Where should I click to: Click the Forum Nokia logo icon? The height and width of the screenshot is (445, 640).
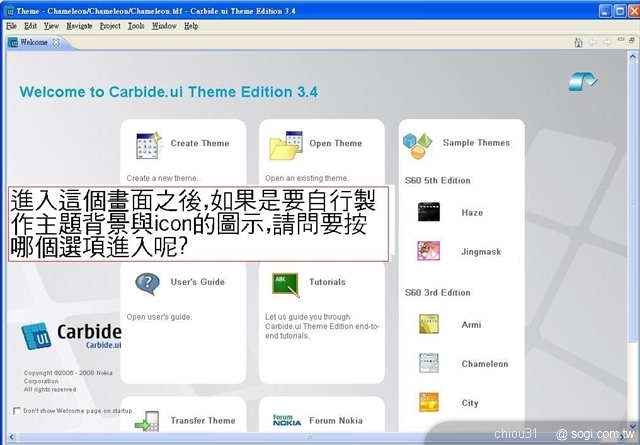click(x=287, y=420)
